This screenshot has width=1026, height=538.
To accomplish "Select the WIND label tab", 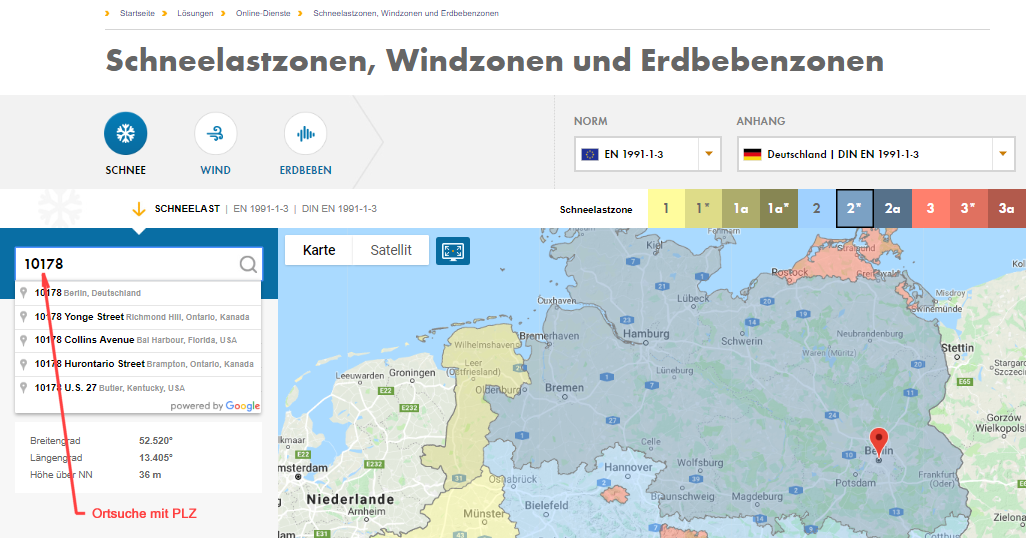I will pos(215,170).
